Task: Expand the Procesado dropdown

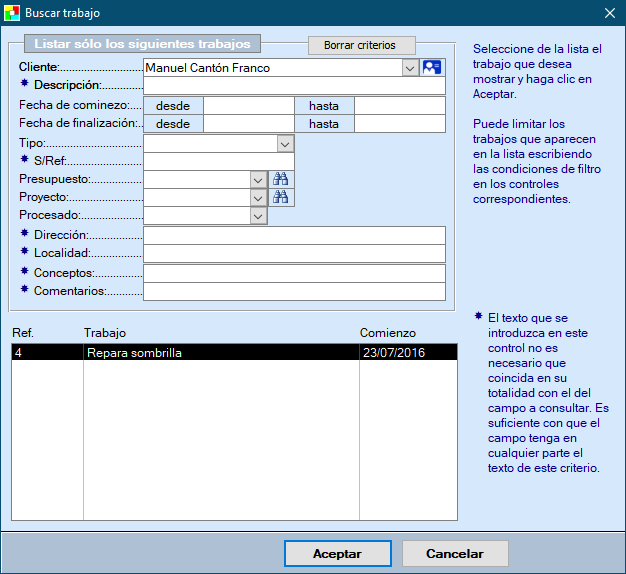Action: 258,215
